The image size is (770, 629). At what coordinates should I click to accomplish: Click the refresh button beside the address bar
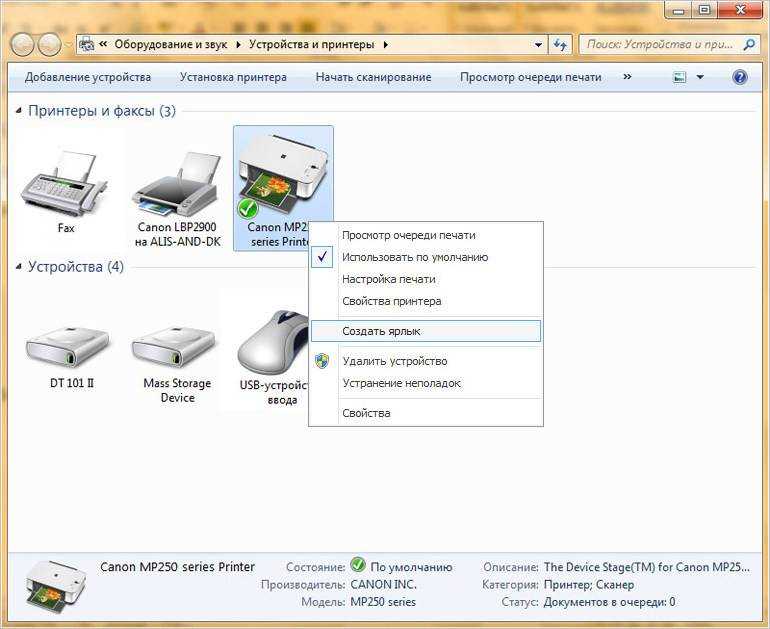tap(560, 45)
